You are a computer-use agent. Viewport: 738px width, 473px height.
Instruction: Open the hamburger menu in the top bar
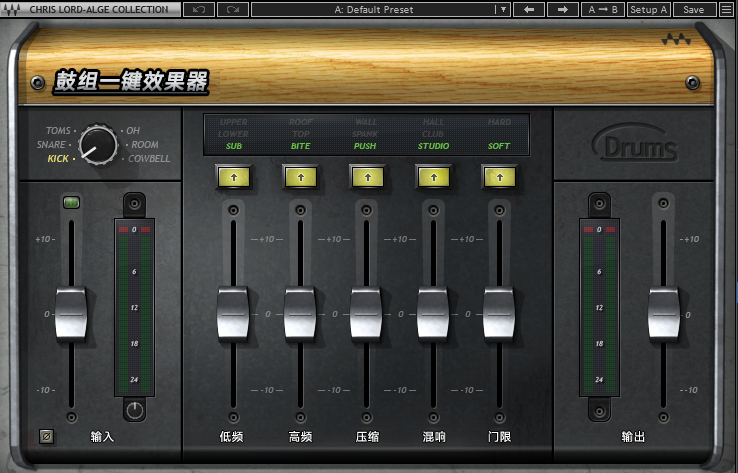[727, 9]
